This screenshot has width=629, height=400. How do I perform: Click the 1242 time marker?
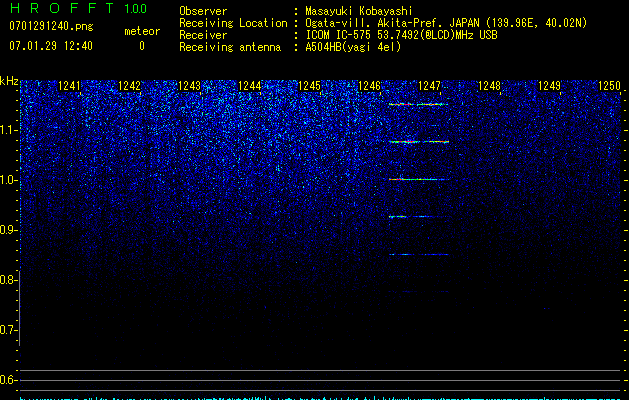[x=130, y=86]
